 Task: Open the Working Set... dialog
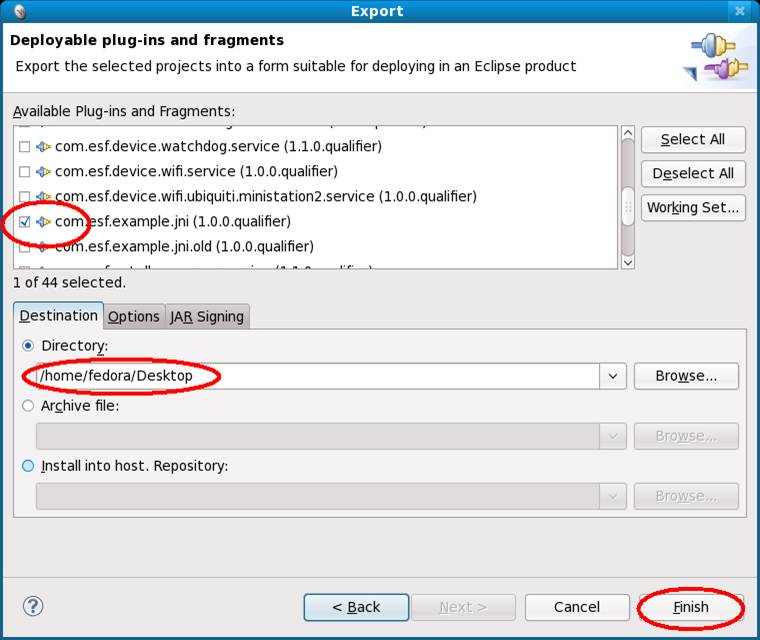point(693,208)
